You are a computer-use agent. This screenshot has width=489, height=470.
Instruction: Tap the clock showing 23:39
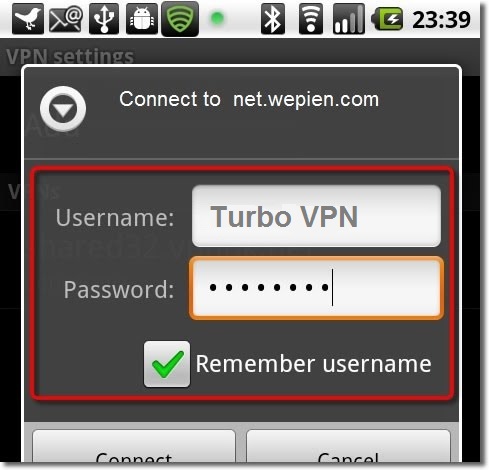point(441,19)
